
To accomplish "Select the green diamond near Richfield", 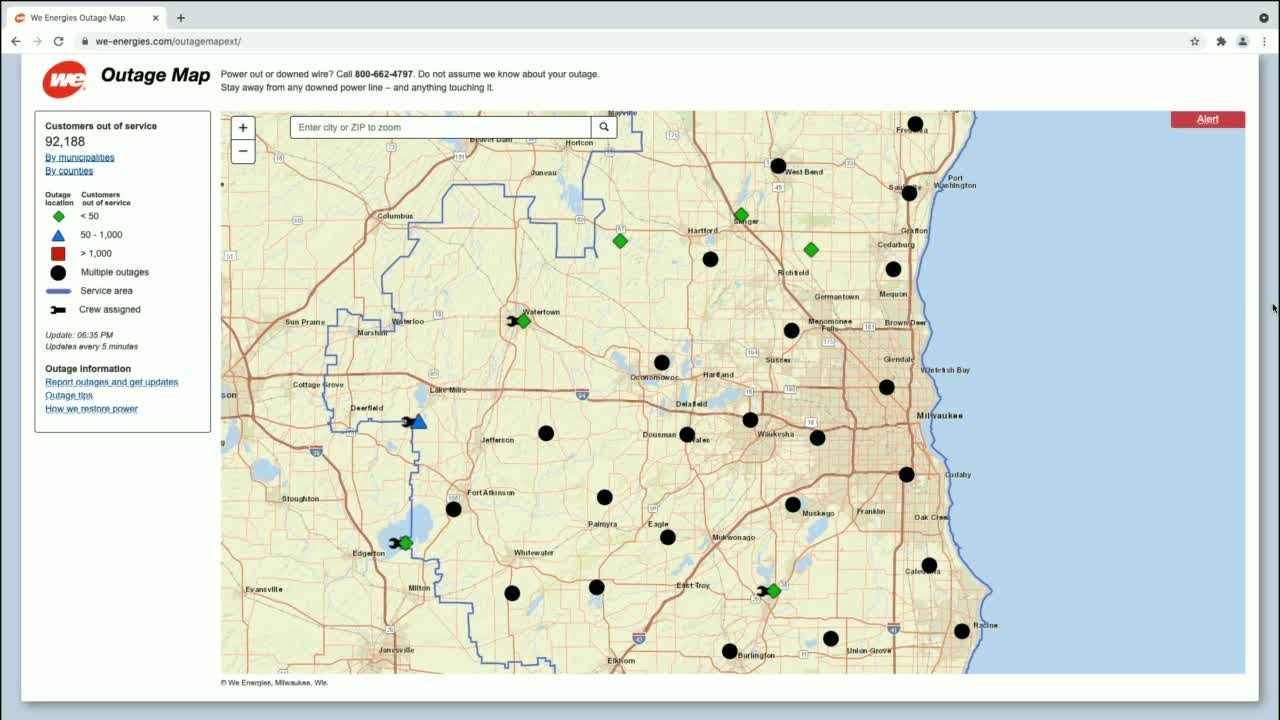I will tap(811, 249).
